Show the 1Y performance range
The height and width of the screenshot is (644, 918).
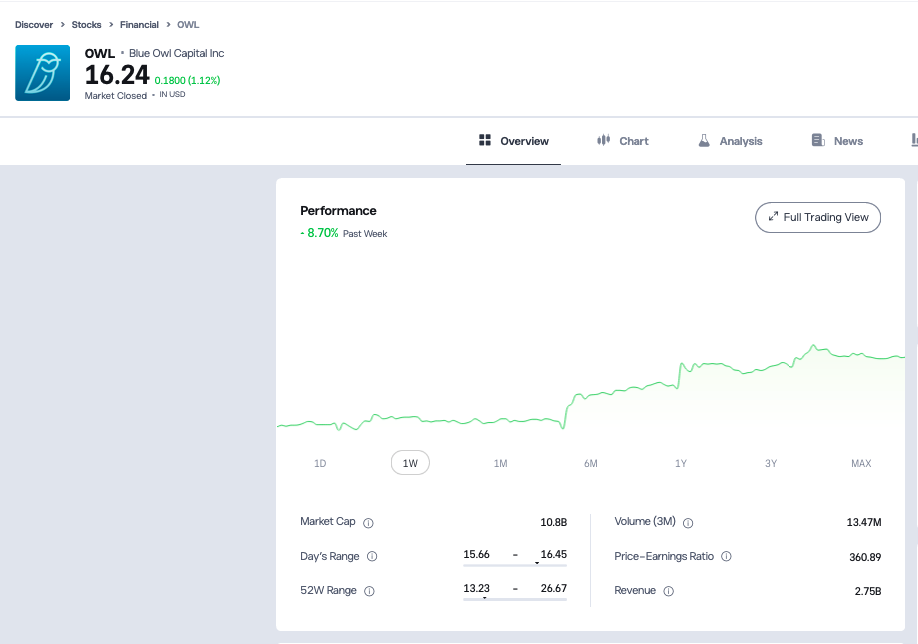pos(680,463)
